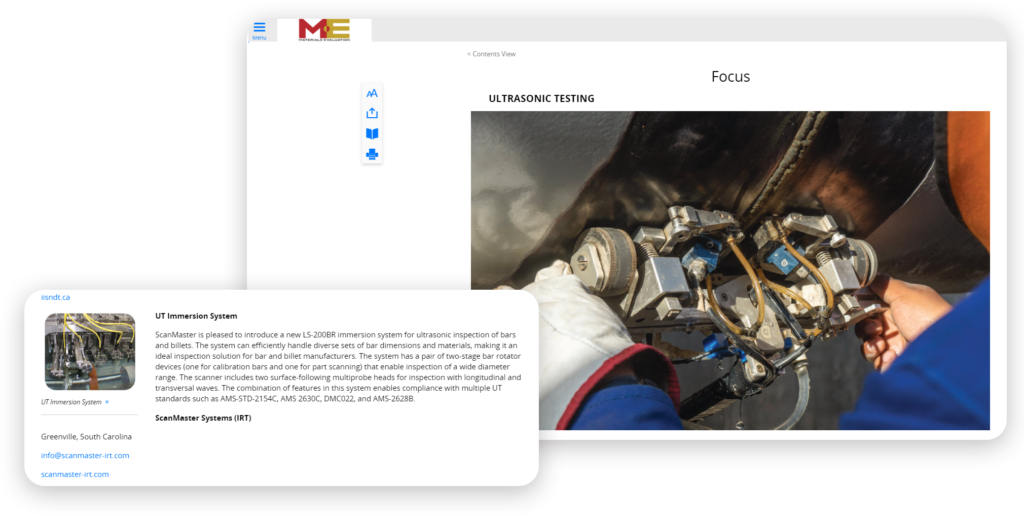The width and height of the screenshot is (1024, 516).
Task: Open the text size AA tool
Action: pyautogui.click(x=372, y=93)
